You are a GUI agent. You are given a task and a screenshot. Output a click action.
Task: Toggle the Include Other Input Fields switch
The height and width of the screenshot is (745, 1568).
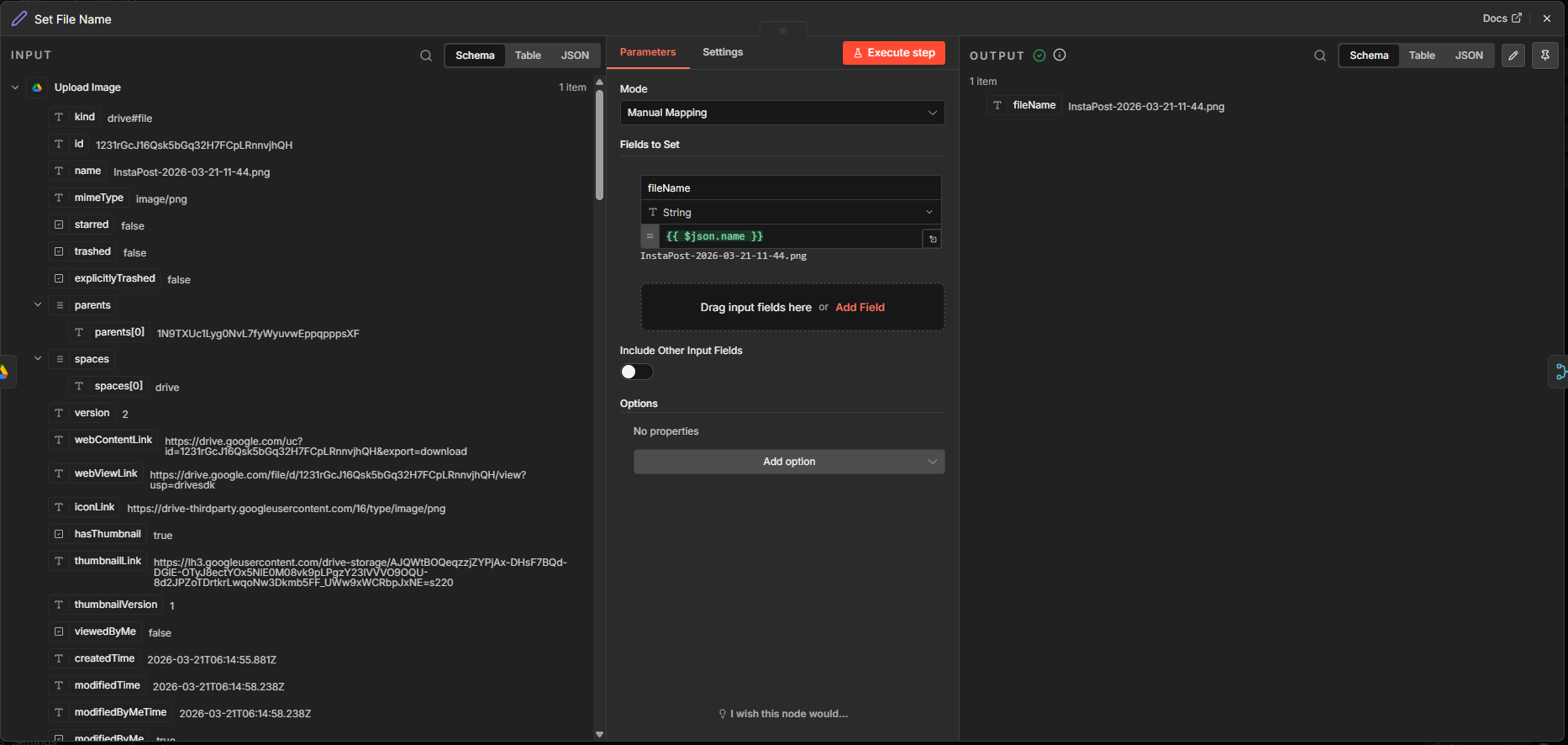point(636,372)
